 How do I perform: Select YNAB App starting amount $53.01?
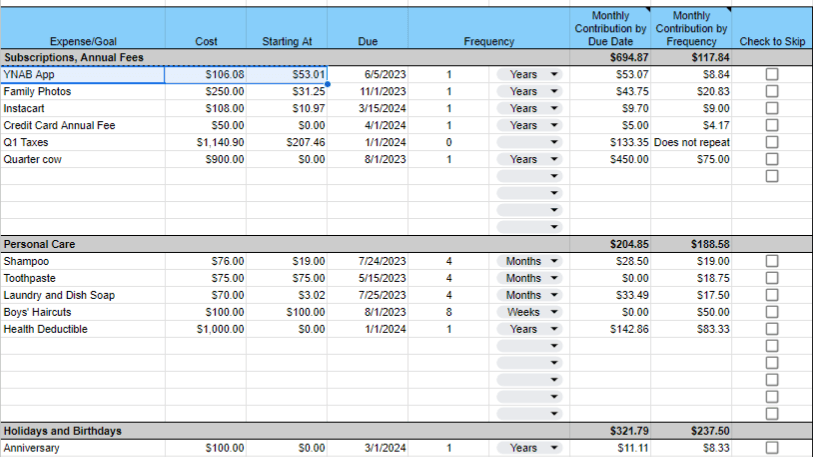[287, 74]
